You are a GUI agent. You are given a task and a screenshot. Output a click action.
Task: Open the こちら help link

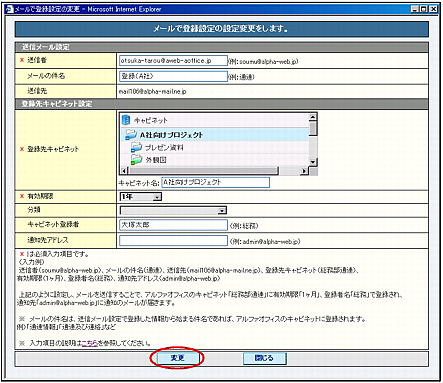(89, 343)
